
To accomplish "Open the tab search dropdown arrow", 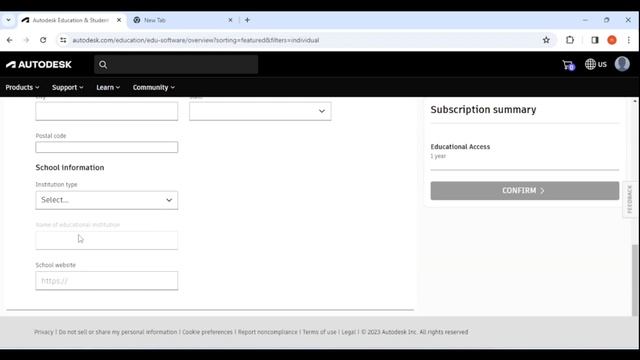I will 8,20.
